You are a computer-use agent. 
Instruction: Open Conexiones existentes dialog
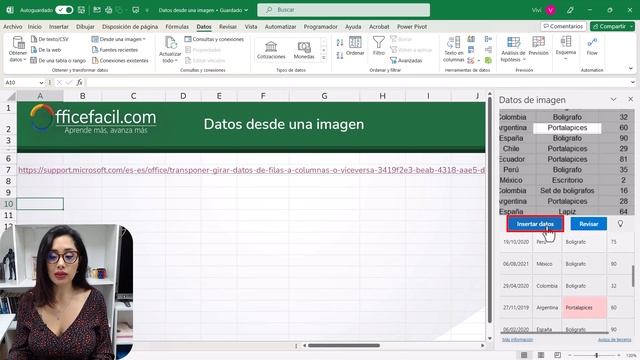coord(120,60)
